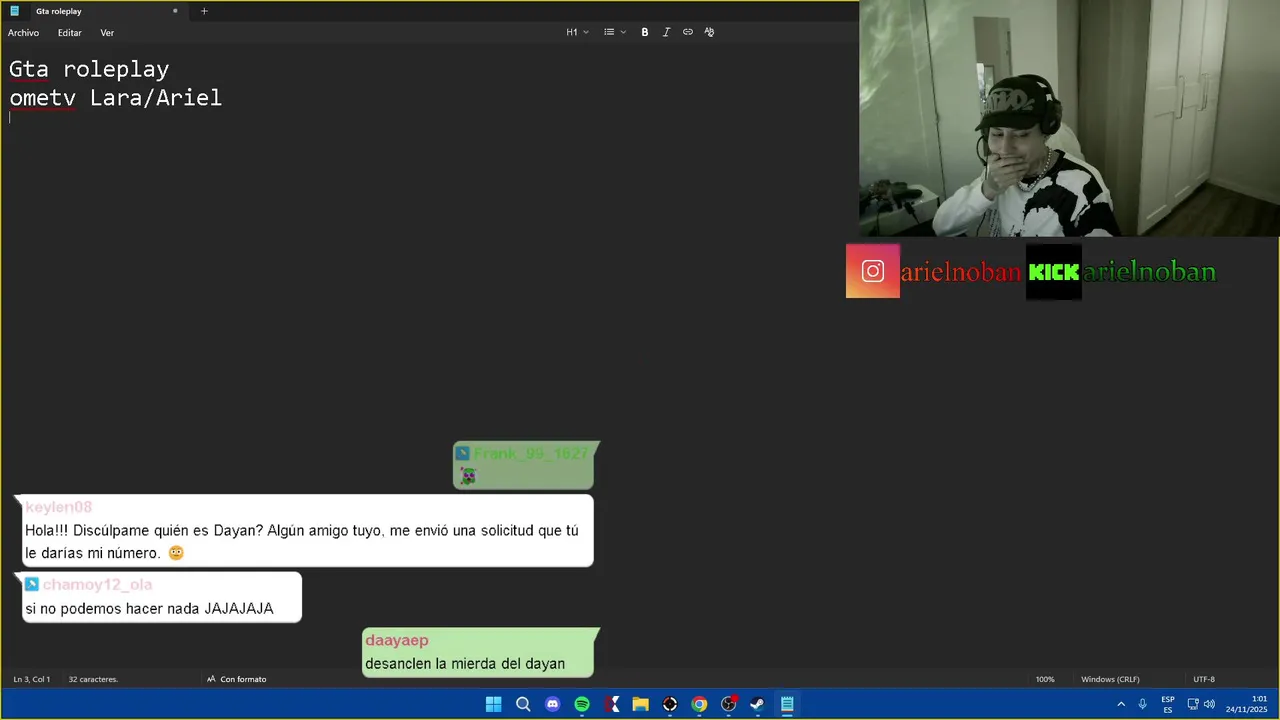Click the Frank_99_1827 username in chat

click(530, 454)
